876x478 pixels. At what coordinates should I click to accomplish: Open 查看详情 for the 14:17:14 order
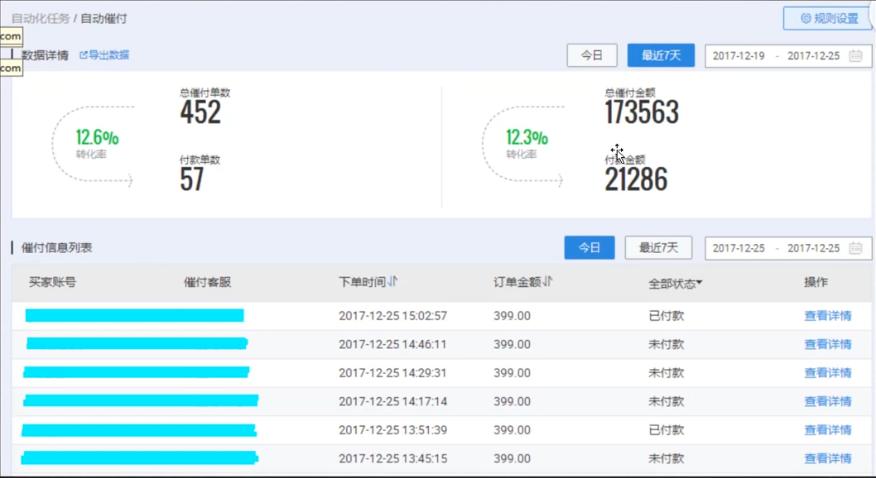coord(827,402)
